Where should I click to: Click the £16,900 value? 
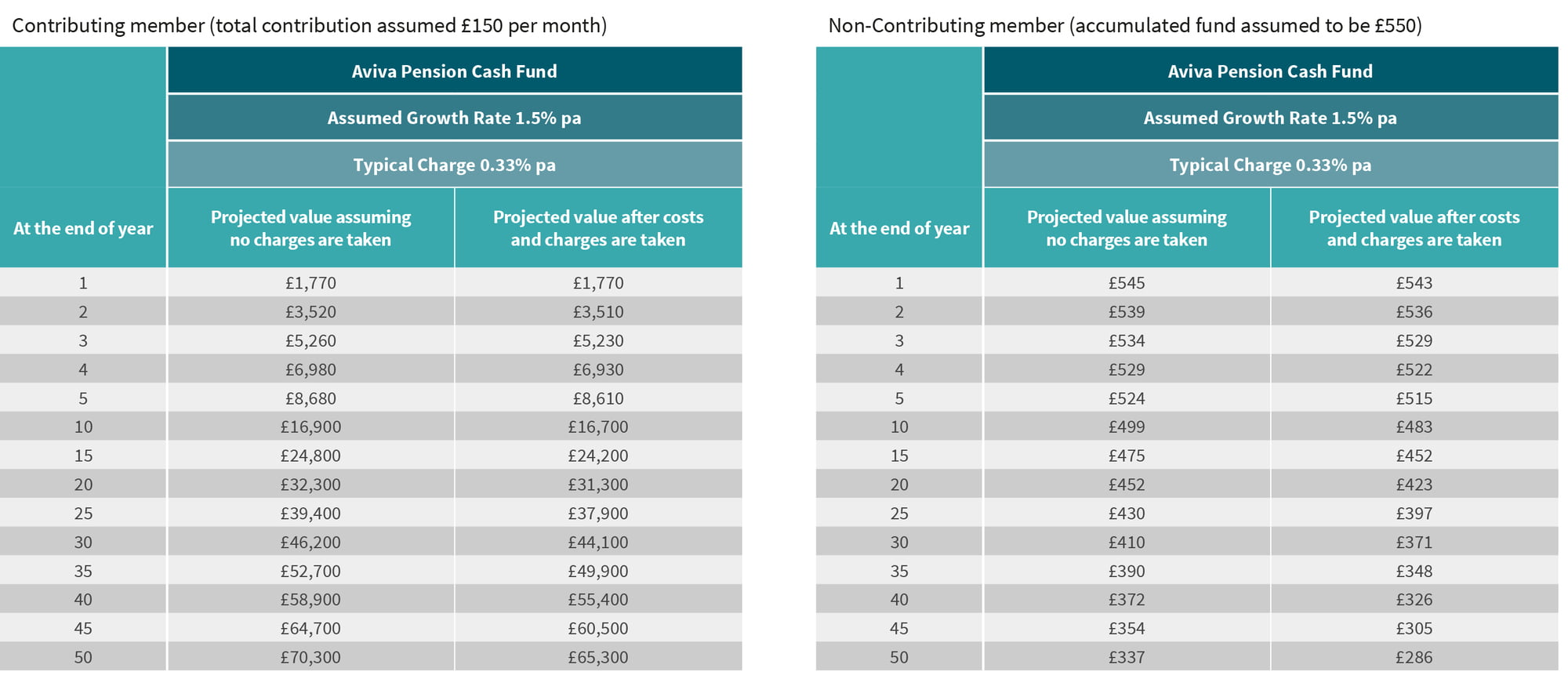(310, 427)
